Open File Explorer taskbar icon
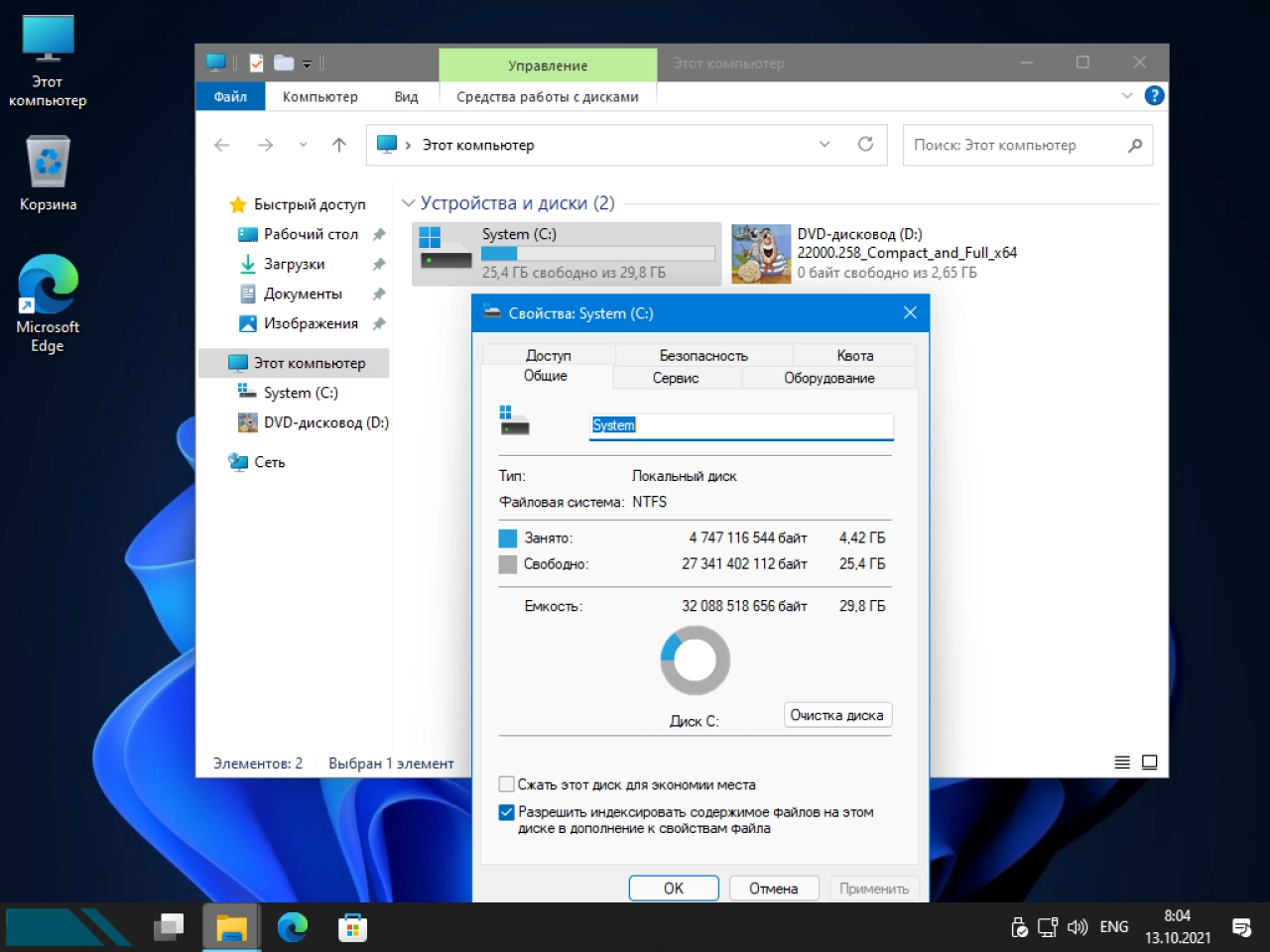Image resolution: width=1270 pixels, height=952 pixels. (231, 927)
